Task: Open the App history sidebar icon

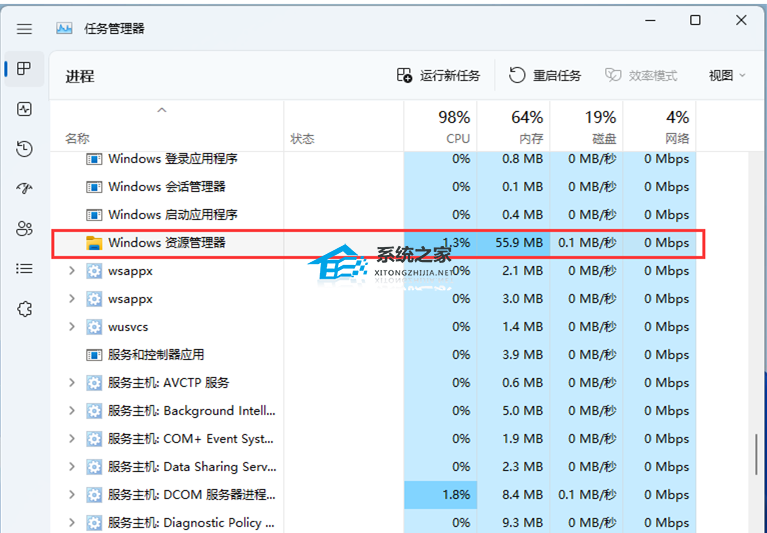Action: (x=25, y=149)
